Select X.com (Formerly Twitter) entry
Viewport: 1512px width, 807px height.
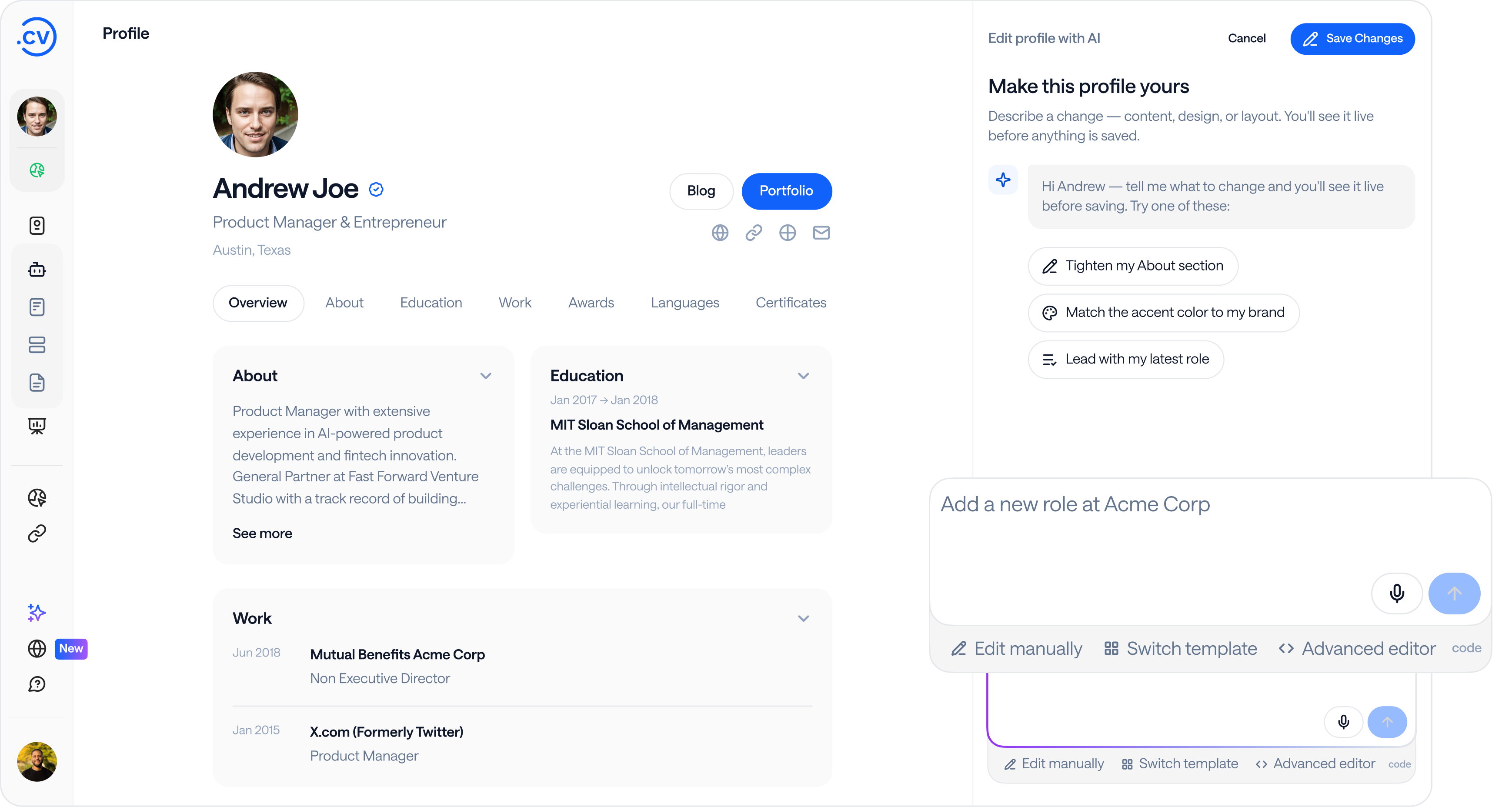pyautogui.click(x=387, y=733)
